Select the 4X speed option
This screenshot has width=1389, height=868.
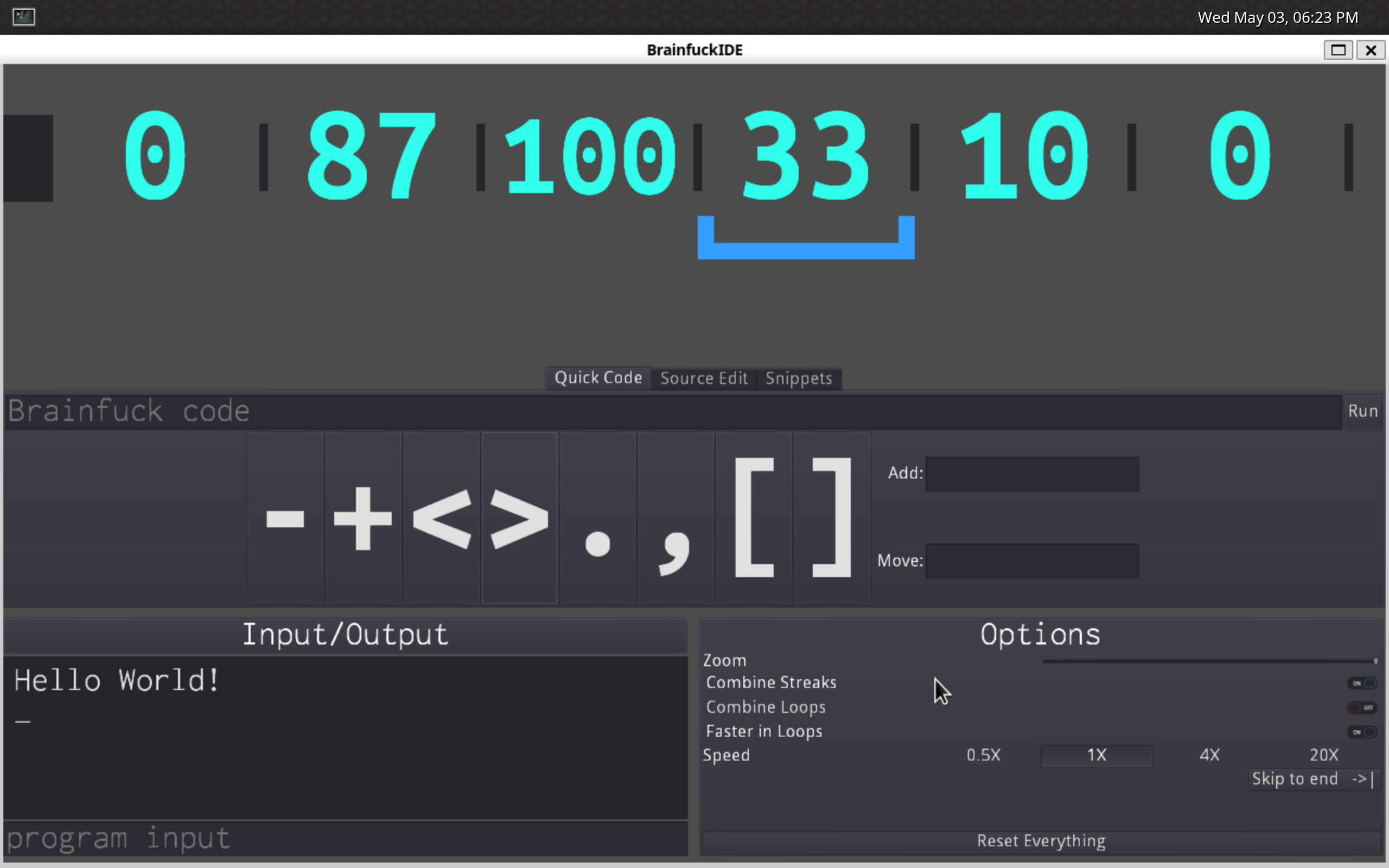pyautogui.click(x=1209, y=755)
